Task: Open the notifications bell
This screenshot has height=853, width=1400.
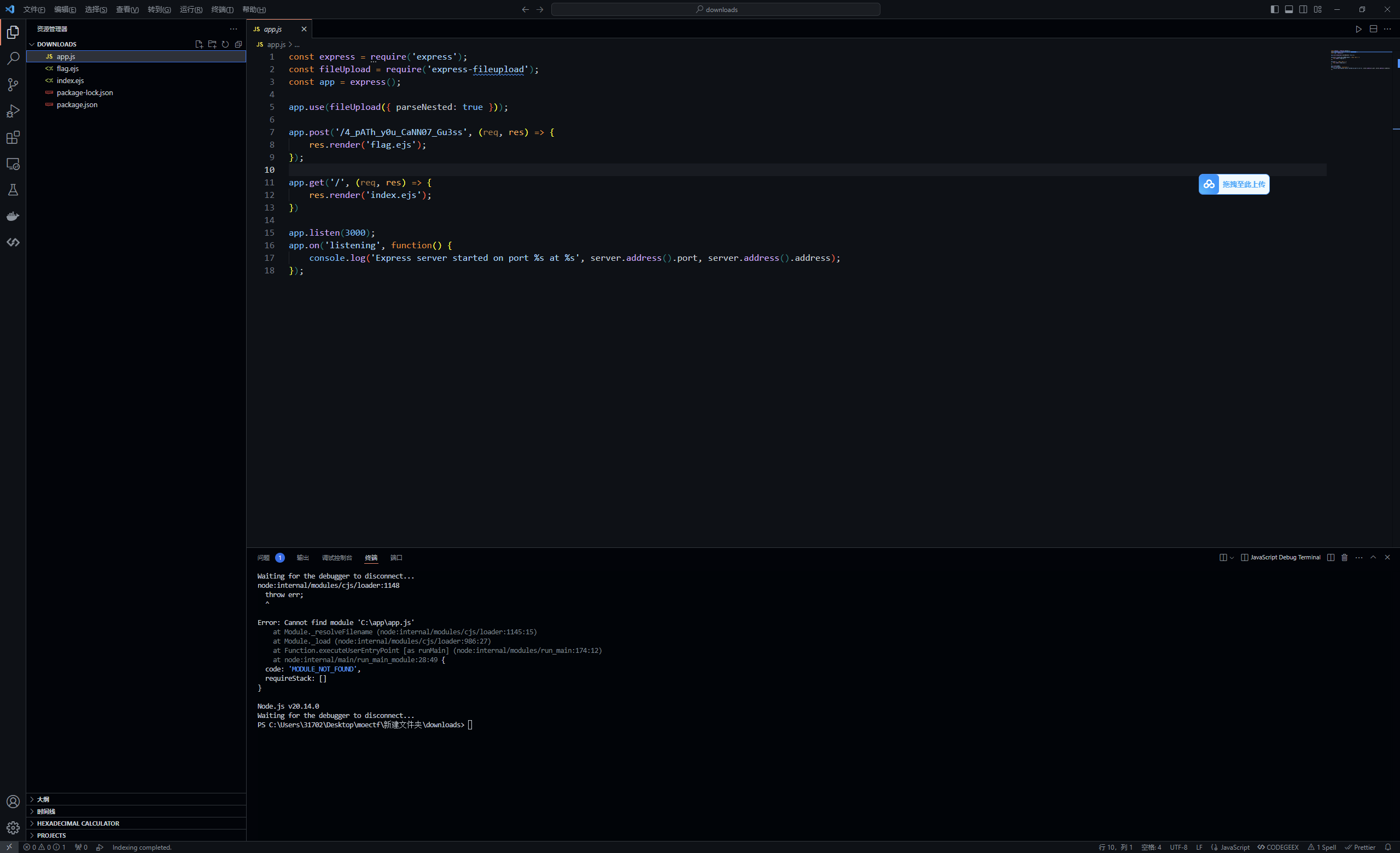Action: pos(1388,847)
